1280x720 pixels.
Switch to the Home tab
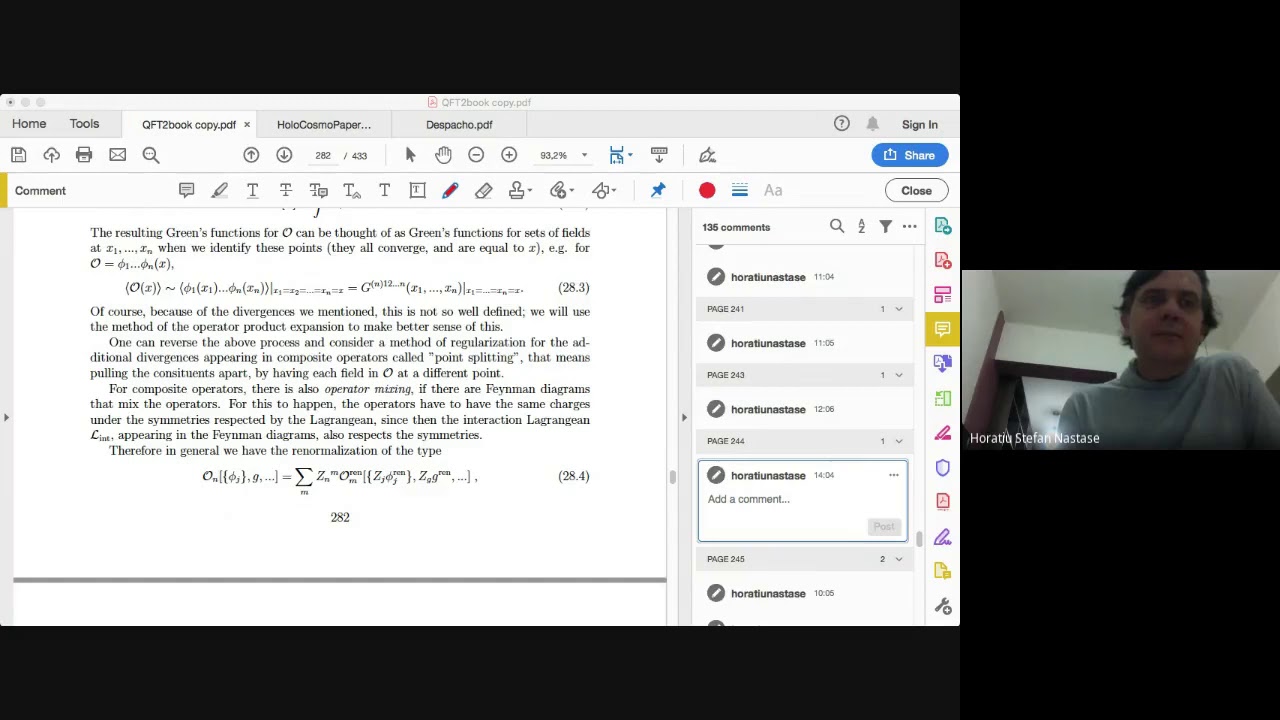(29, 124)
